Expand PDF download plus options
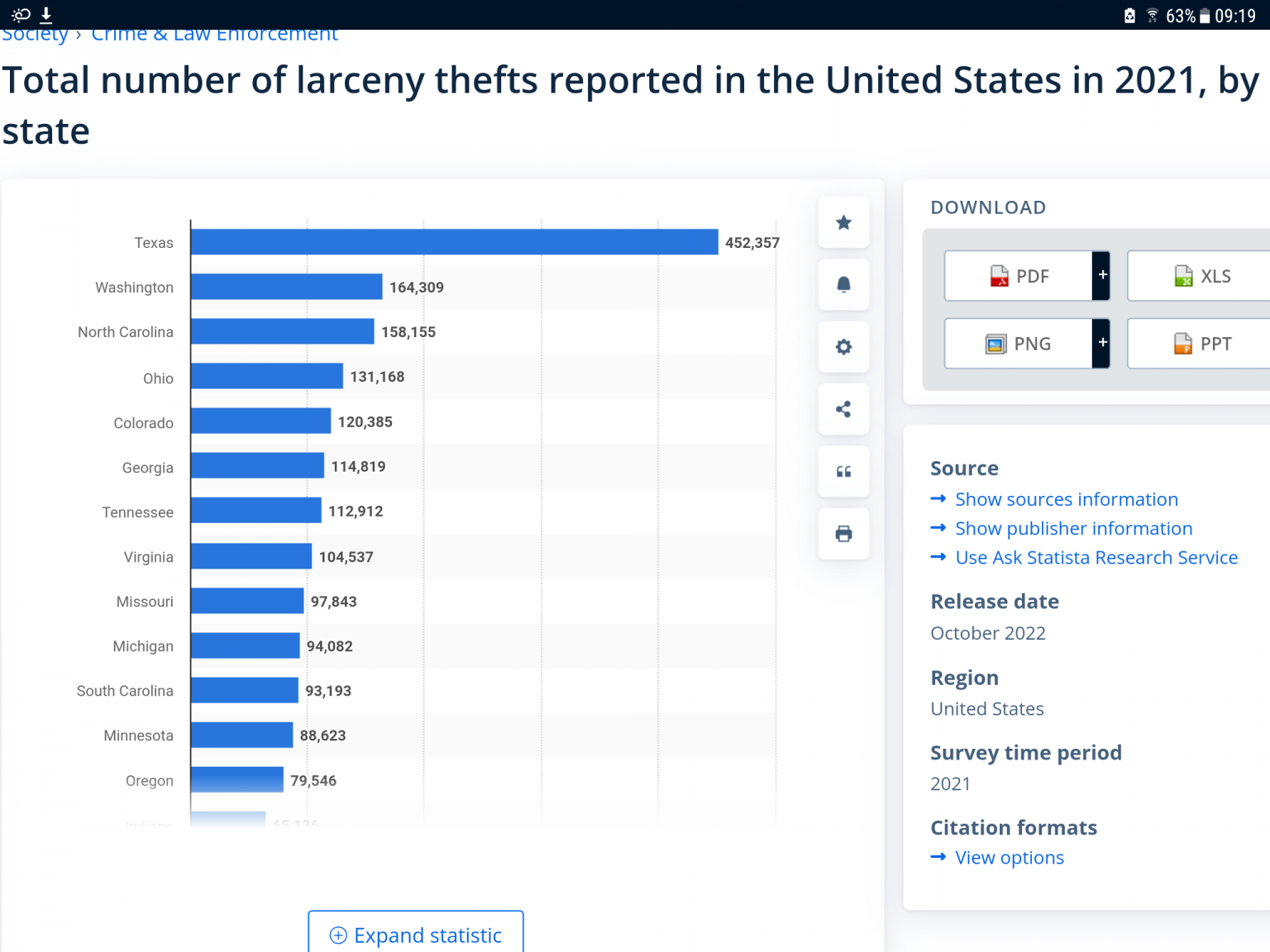The height and width of the screenshot is (952, 1270). click(1101, 275)
